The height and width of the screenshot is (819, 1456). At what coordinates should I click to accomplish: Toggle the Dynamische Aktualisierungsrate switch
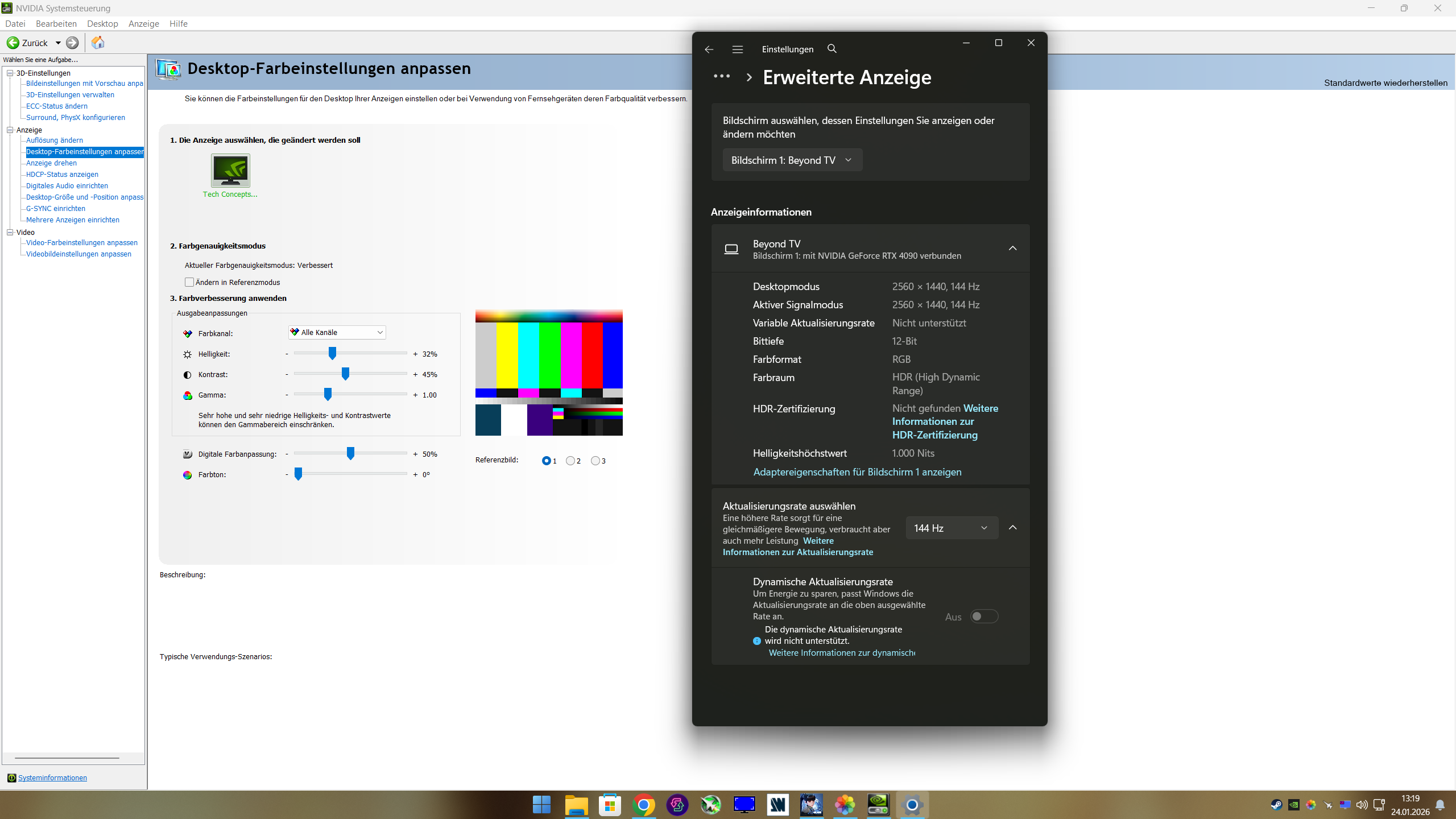pos(984,617)
